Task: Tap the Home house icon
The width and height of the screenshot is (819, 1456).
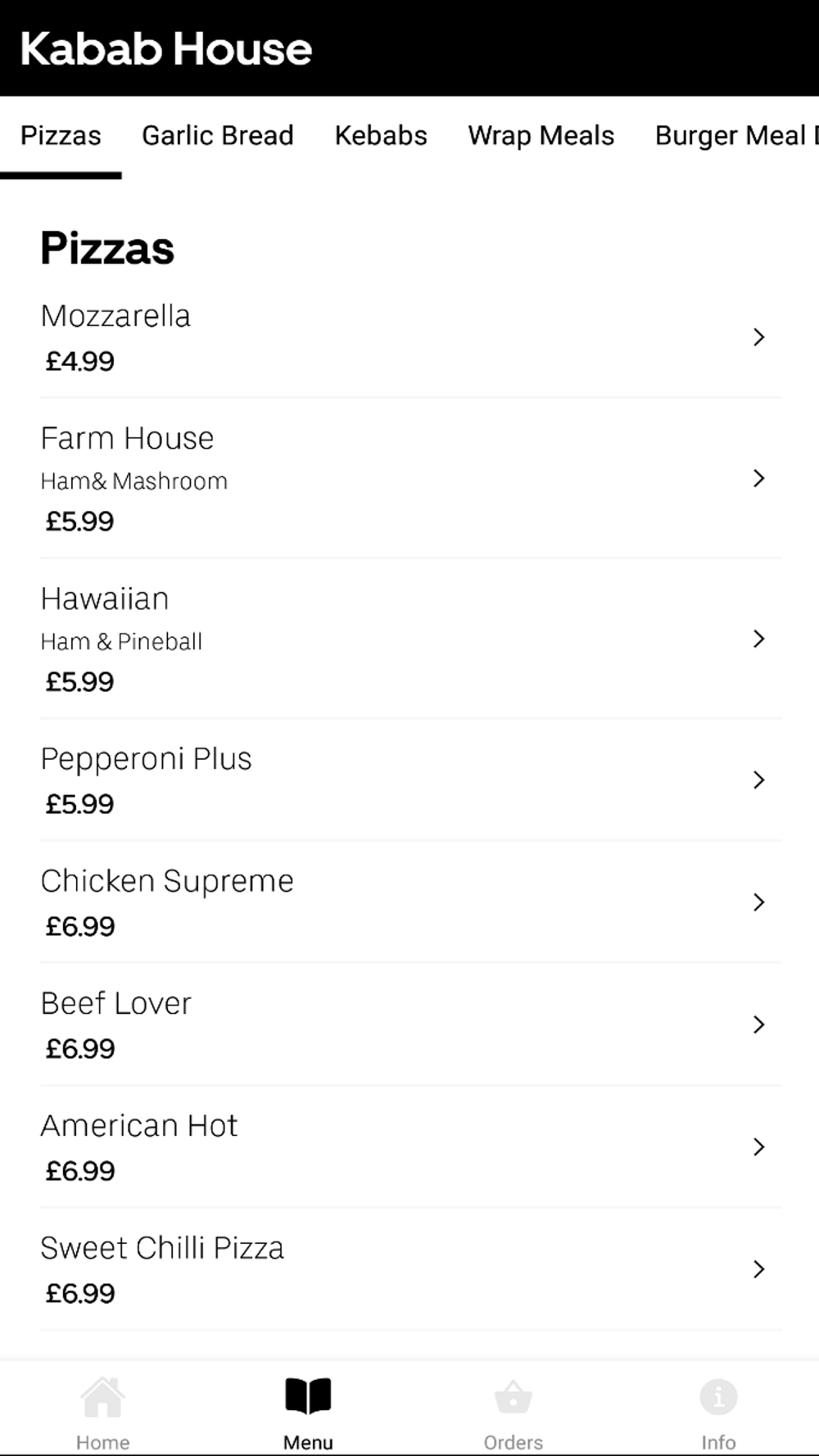Action: point(102,1399)
